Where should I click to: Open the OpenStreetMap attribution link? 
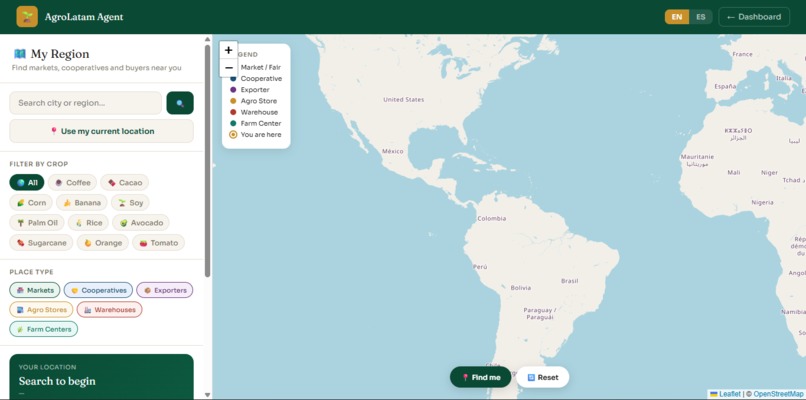point(778,394)
